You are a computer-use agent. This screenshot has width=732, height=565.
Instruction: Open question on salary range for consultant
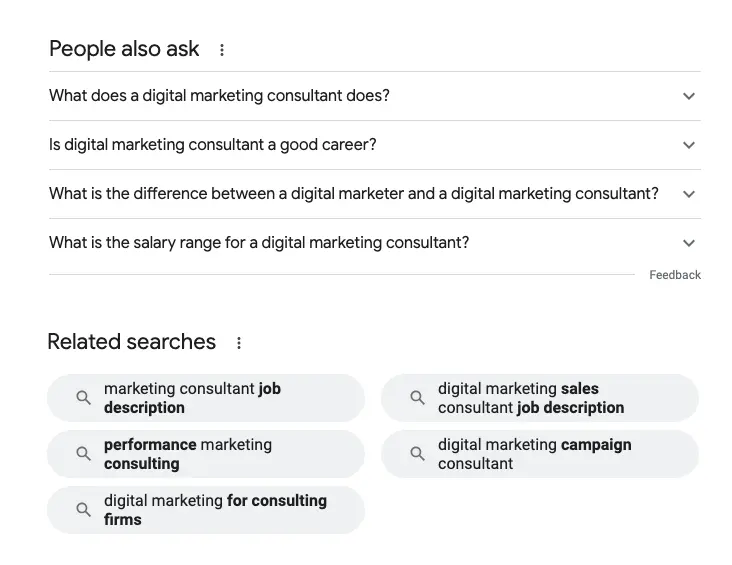pyautogui.click(x=259, y=243)
